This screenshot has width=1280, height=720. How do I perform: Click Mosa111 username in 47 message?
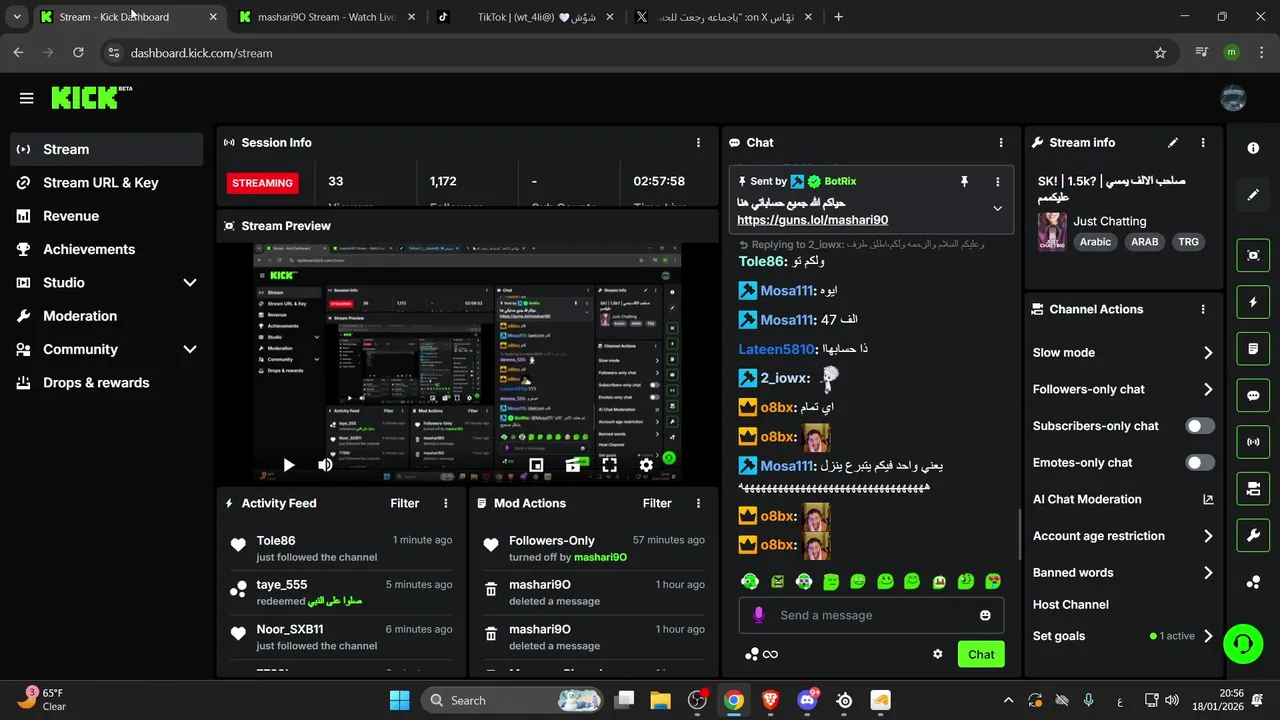click(786, 320)
